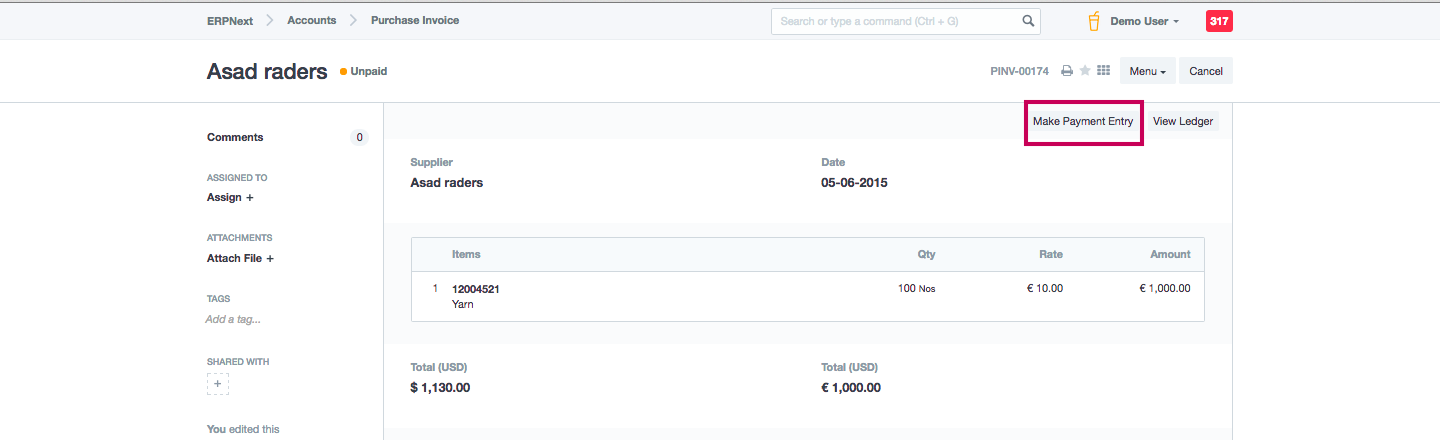Viewport: 1440px width, 440px height.
Task: Click the View Ledger button
Action: (x=1182, y=121)
